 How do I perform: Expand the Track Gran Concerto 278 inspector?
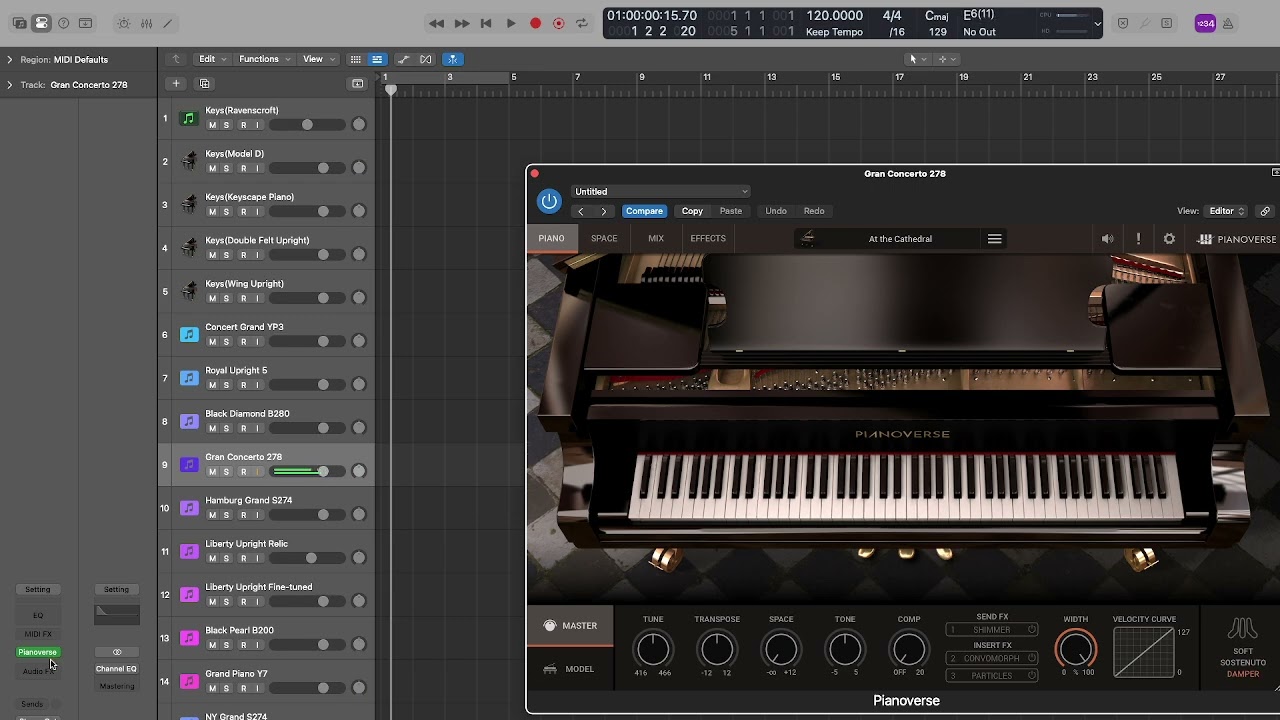10,85
